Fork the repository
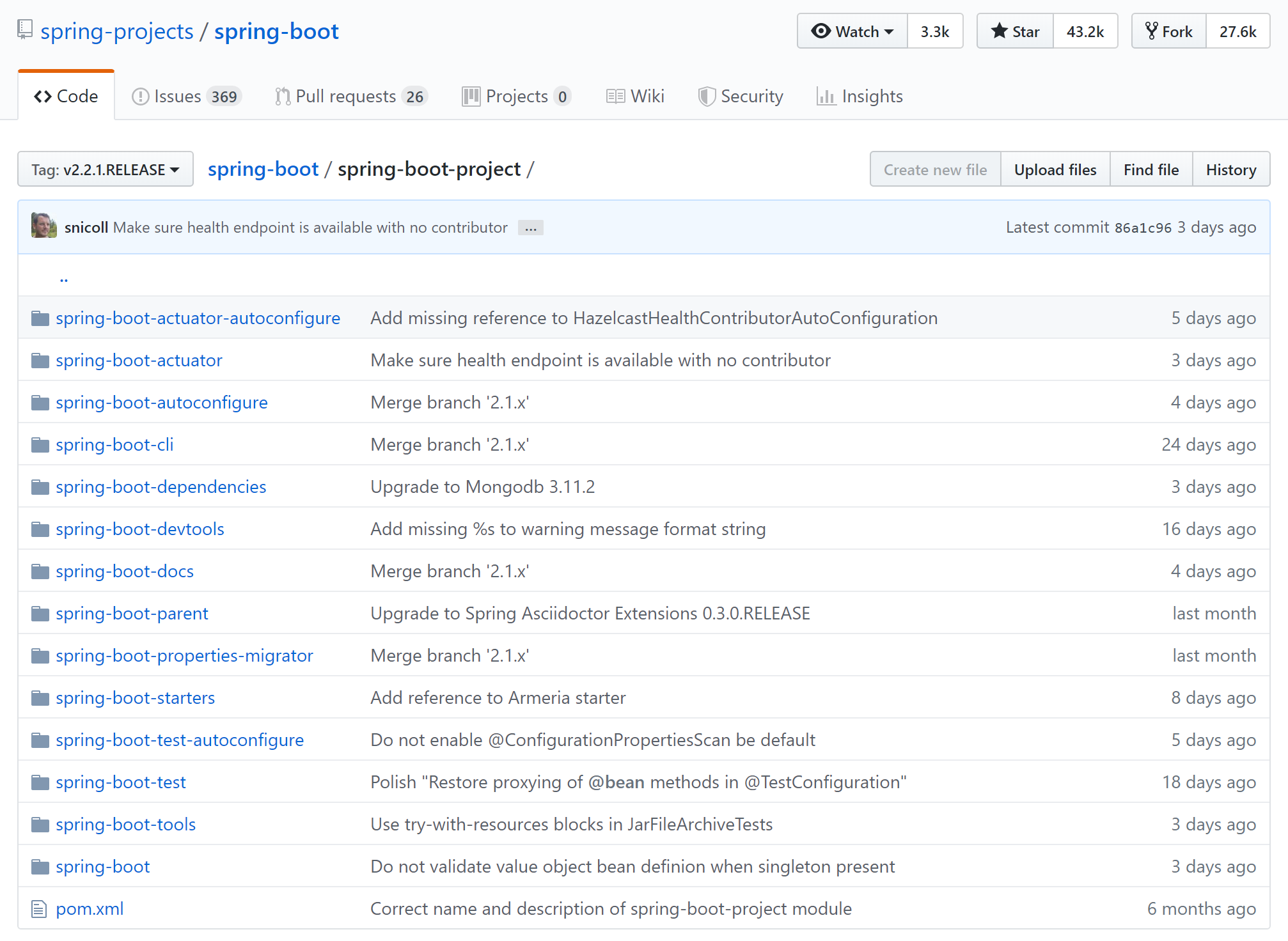This screenshot has width=1288, height=941. pos(1168,31)
